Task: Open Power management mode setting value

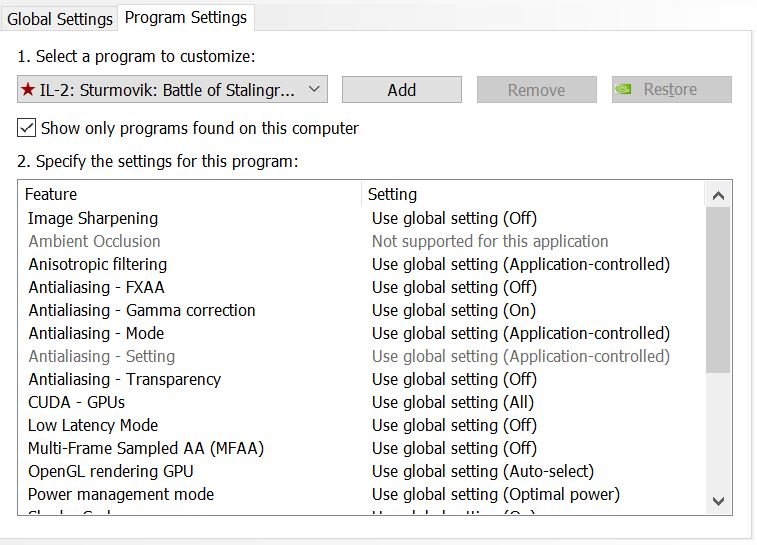Action: coord(495,494)
